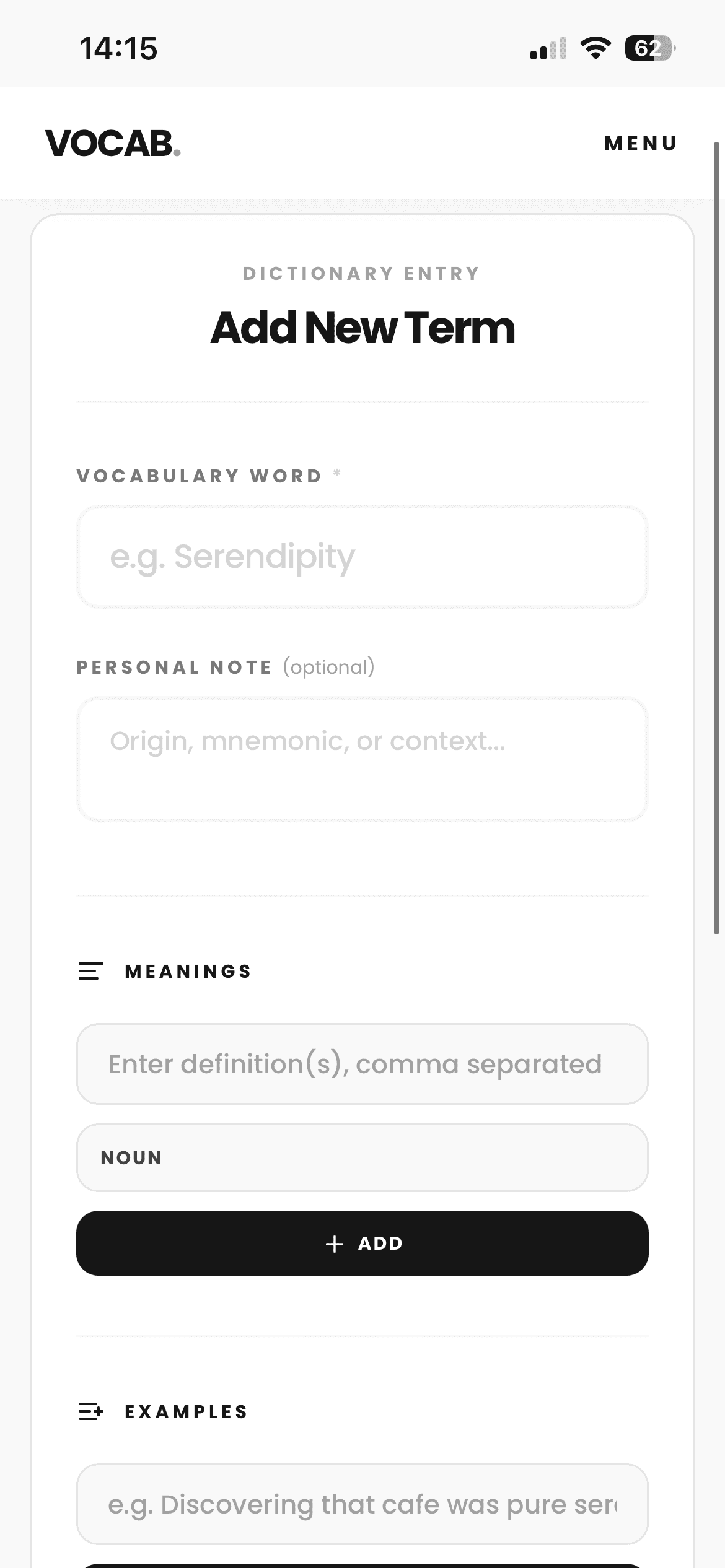Click the Examples add-list icon
725x1568 pixels.
90,1411
